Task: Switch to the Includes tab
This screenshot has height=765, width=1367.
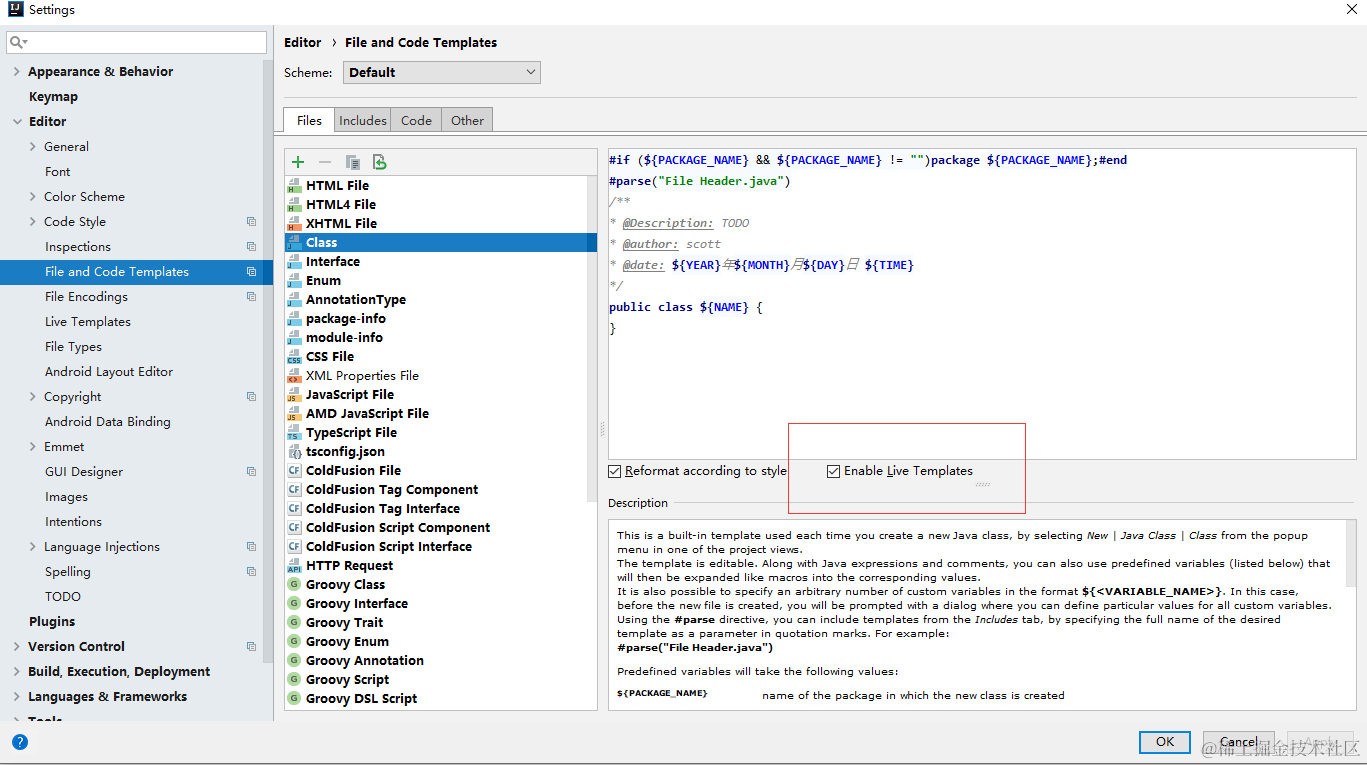Action: [x=362, y=120]
